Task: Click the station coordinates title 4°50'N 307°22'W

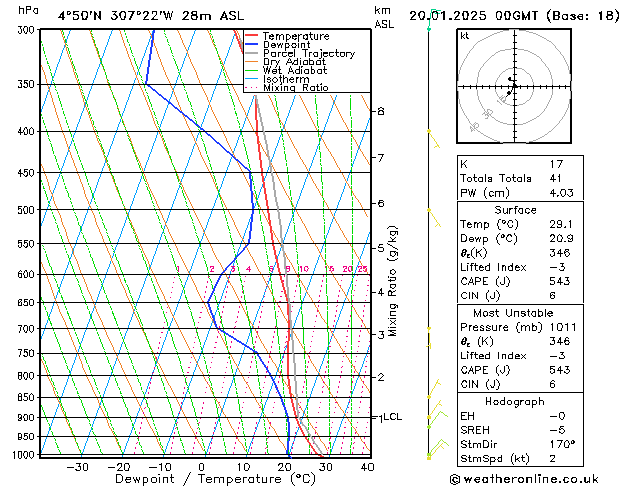Action: [x=116, y=16]
